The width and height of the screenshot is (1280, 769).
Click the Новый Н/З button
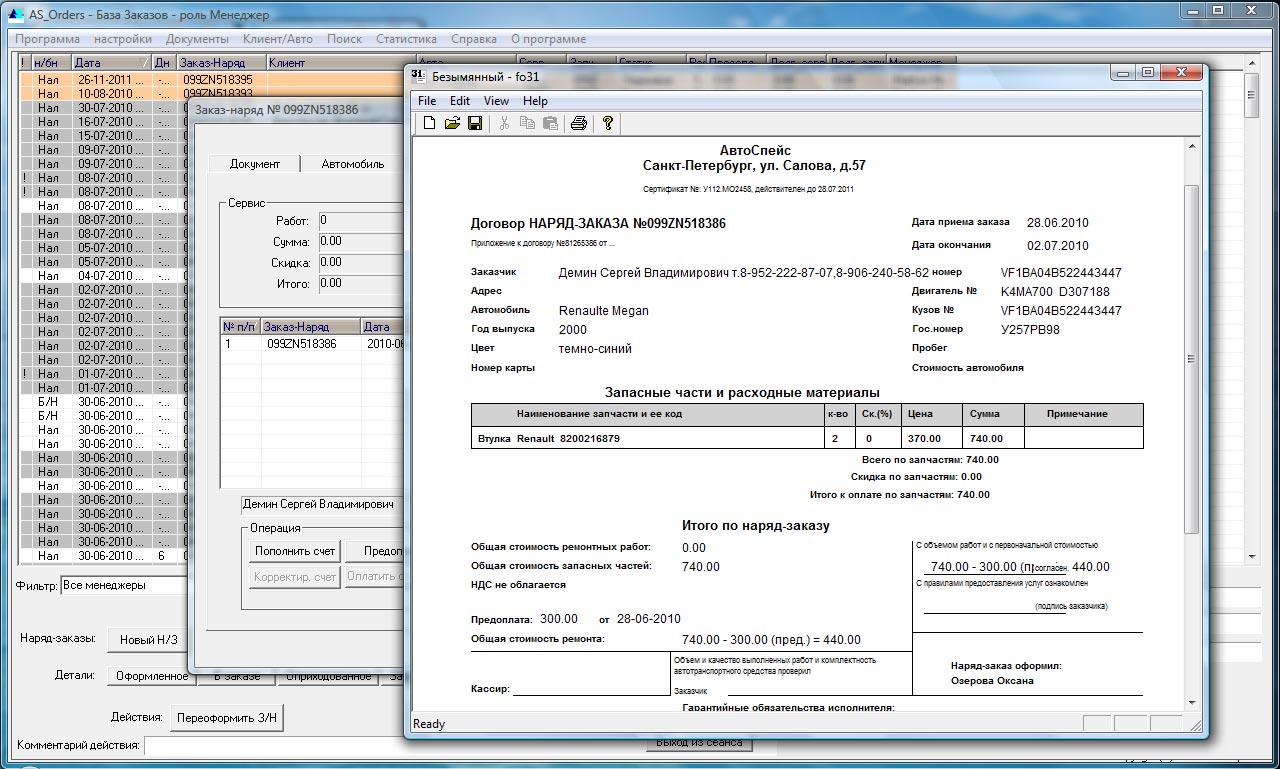pos(148,640)
